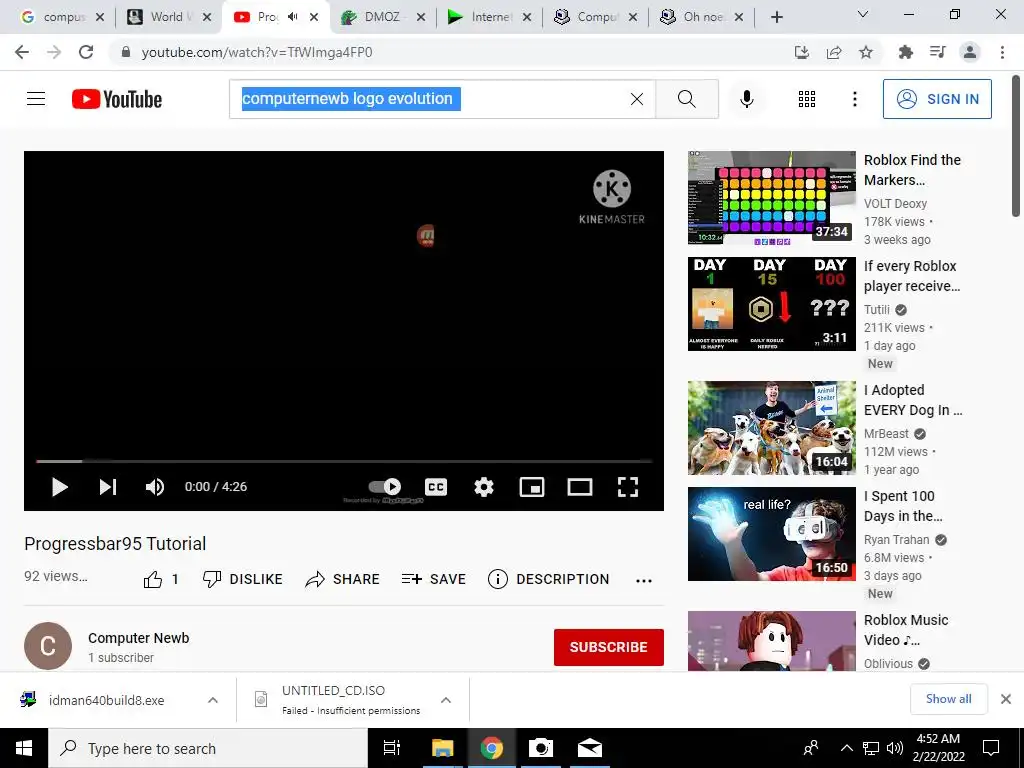Open the Chrome three-dot menu
Viewport: 1024px width, 768px height.
1002,52
